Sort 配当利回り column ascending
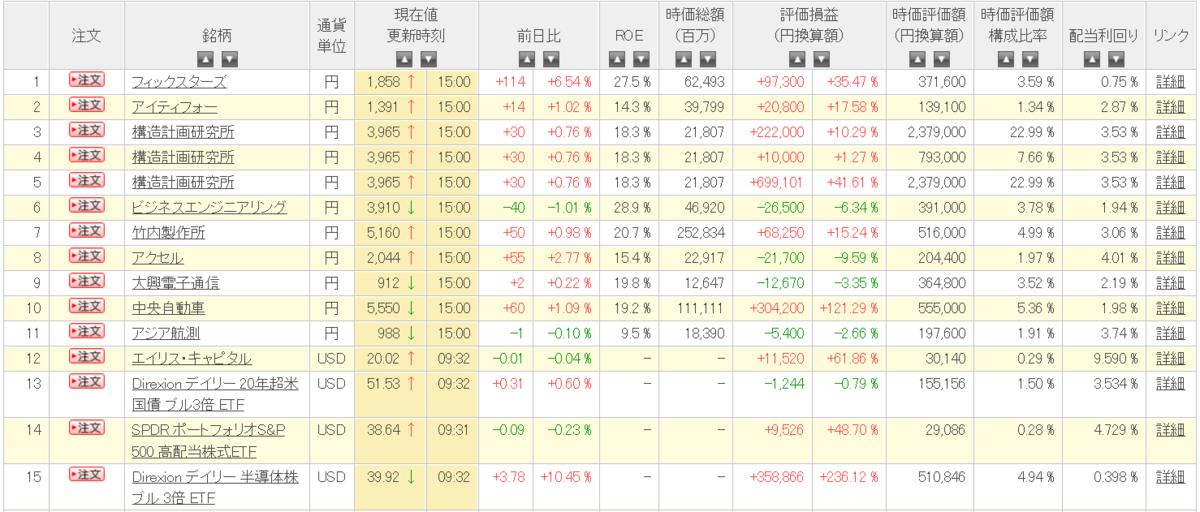Viewport: 1200px width, 512px height. point(1091,59)
